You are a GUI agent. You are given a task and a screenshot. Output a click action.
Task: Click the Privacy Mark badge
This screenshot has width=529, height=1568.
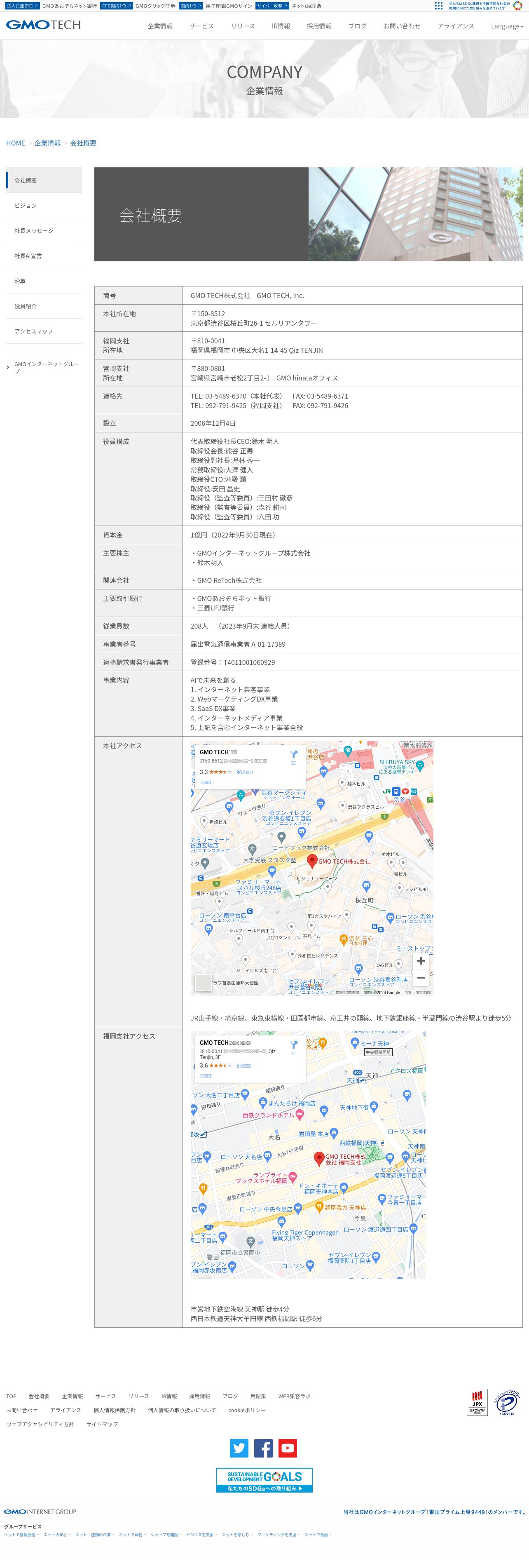pos(507,1402)
